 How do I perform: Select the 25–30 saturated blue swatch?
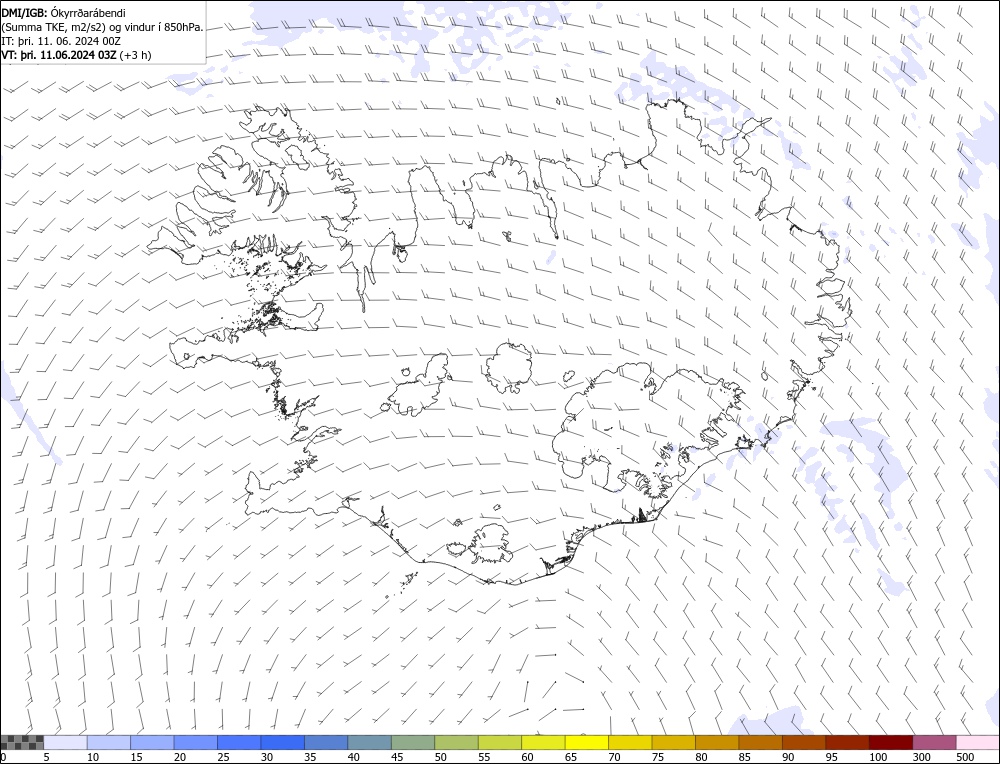click(239, 742)
